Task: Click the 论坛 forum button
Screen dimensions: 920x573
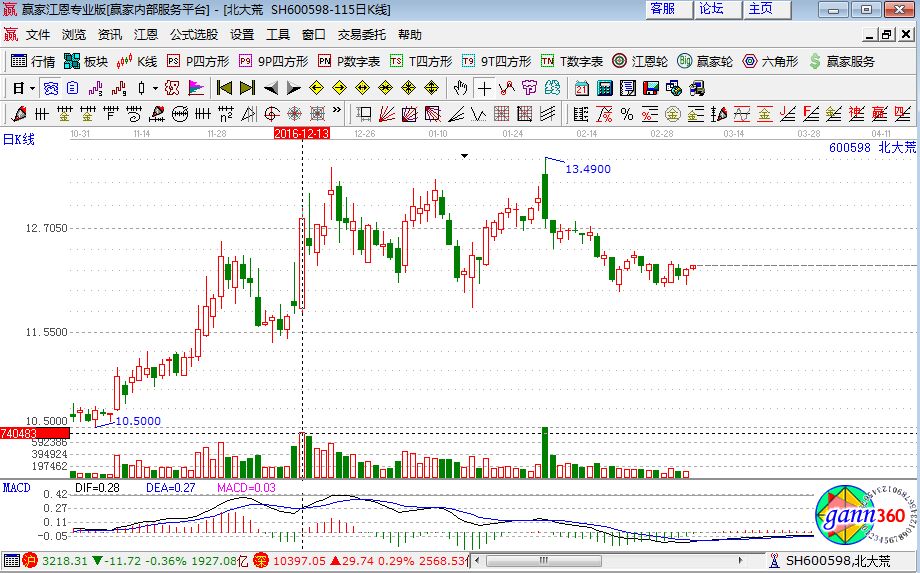Action: [x=712, y=9]
